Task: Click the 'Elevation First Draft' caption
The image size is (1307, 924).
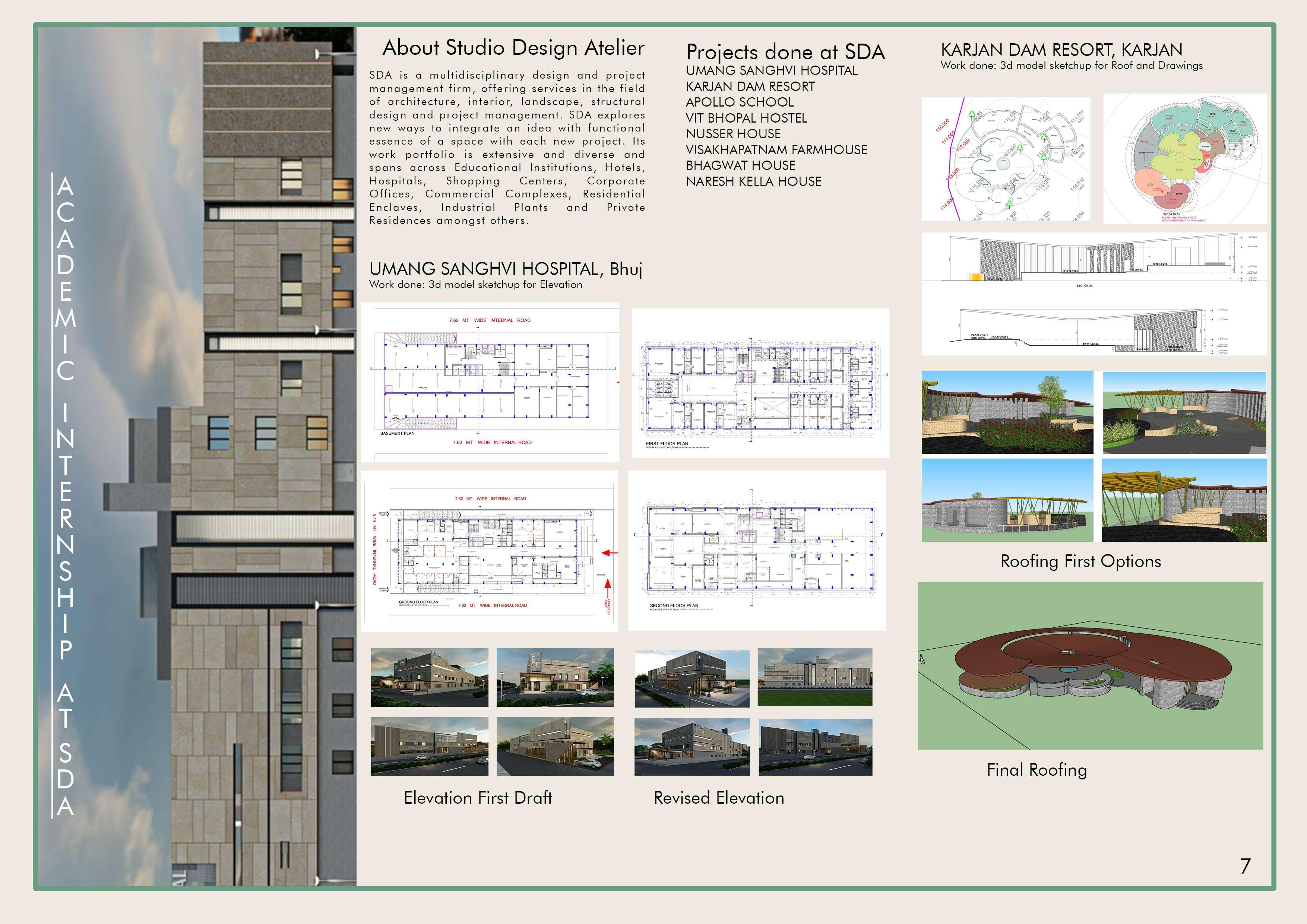Action: coord(478,798)
